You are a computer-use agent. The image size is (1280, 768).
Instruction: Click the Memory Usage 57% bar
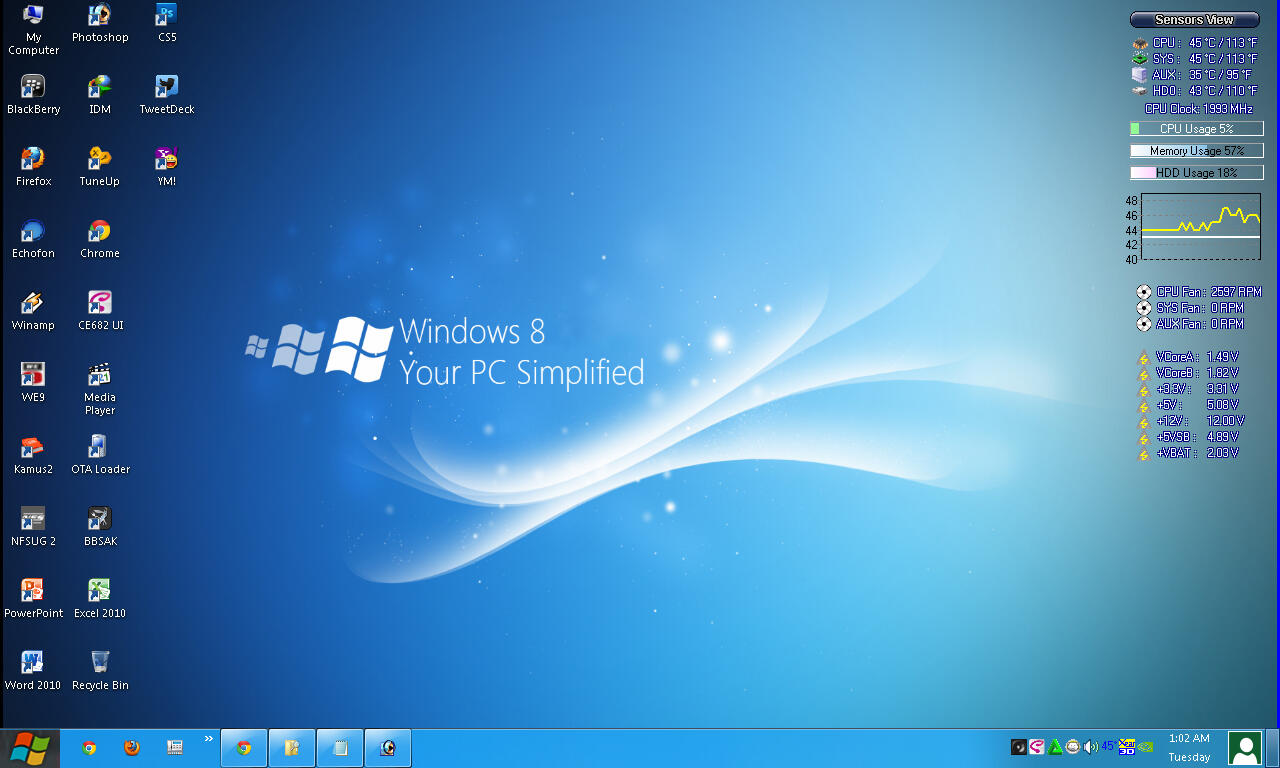(1197, 151)
